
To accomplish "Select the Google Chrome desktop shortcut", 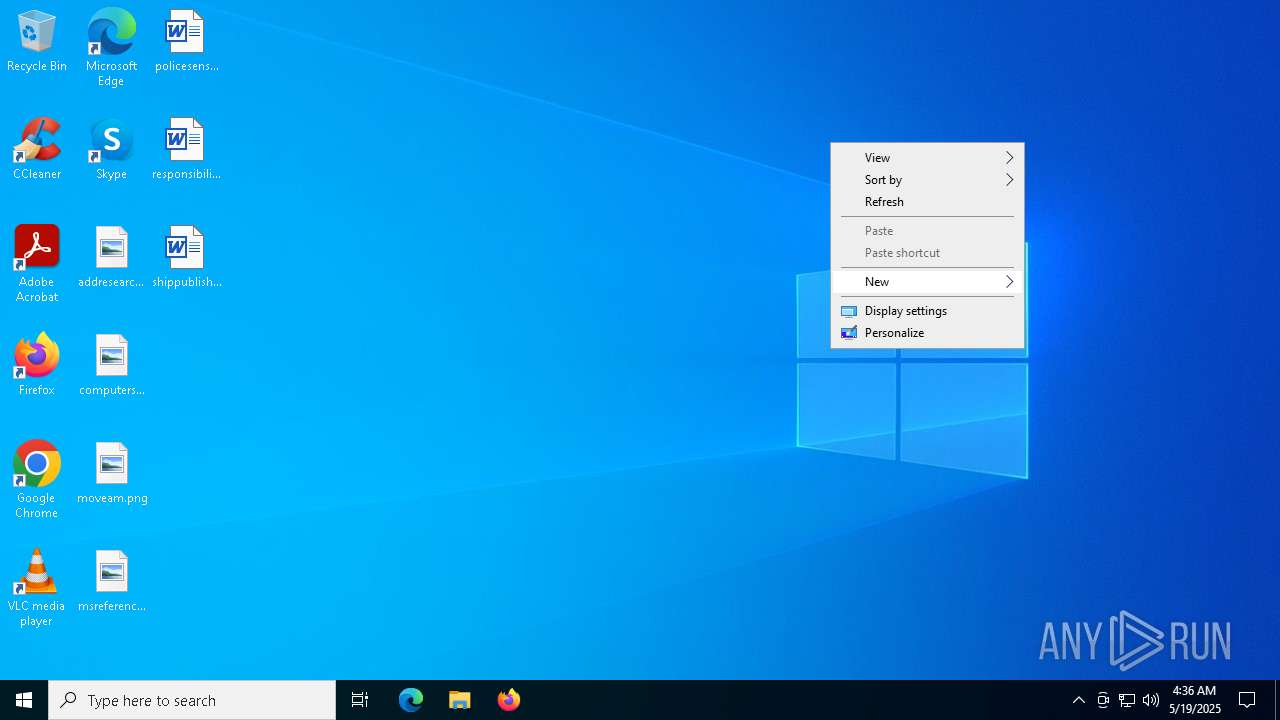I will 37,480.
